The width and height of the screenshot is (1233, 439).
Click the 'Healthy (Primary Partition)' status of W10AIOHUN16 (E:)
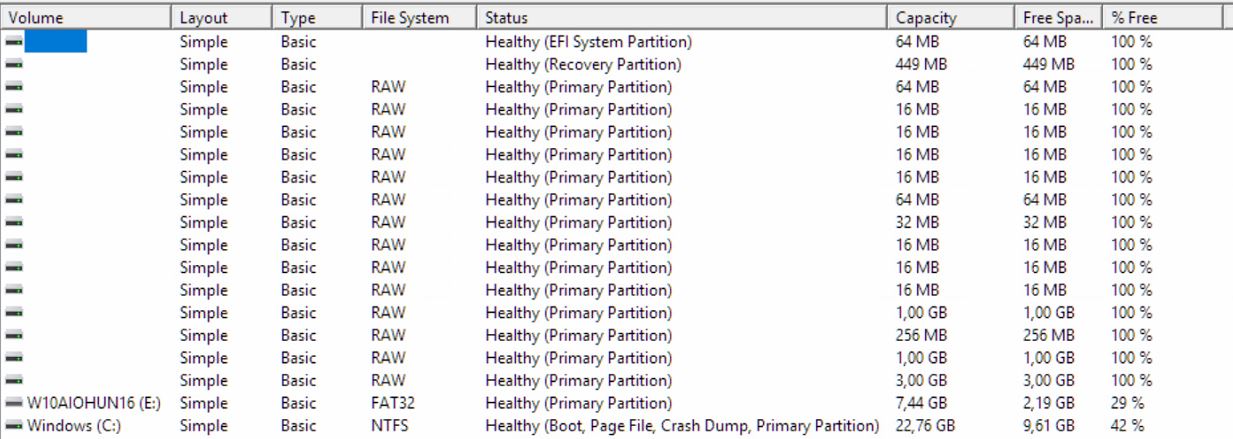pos(578,403)
